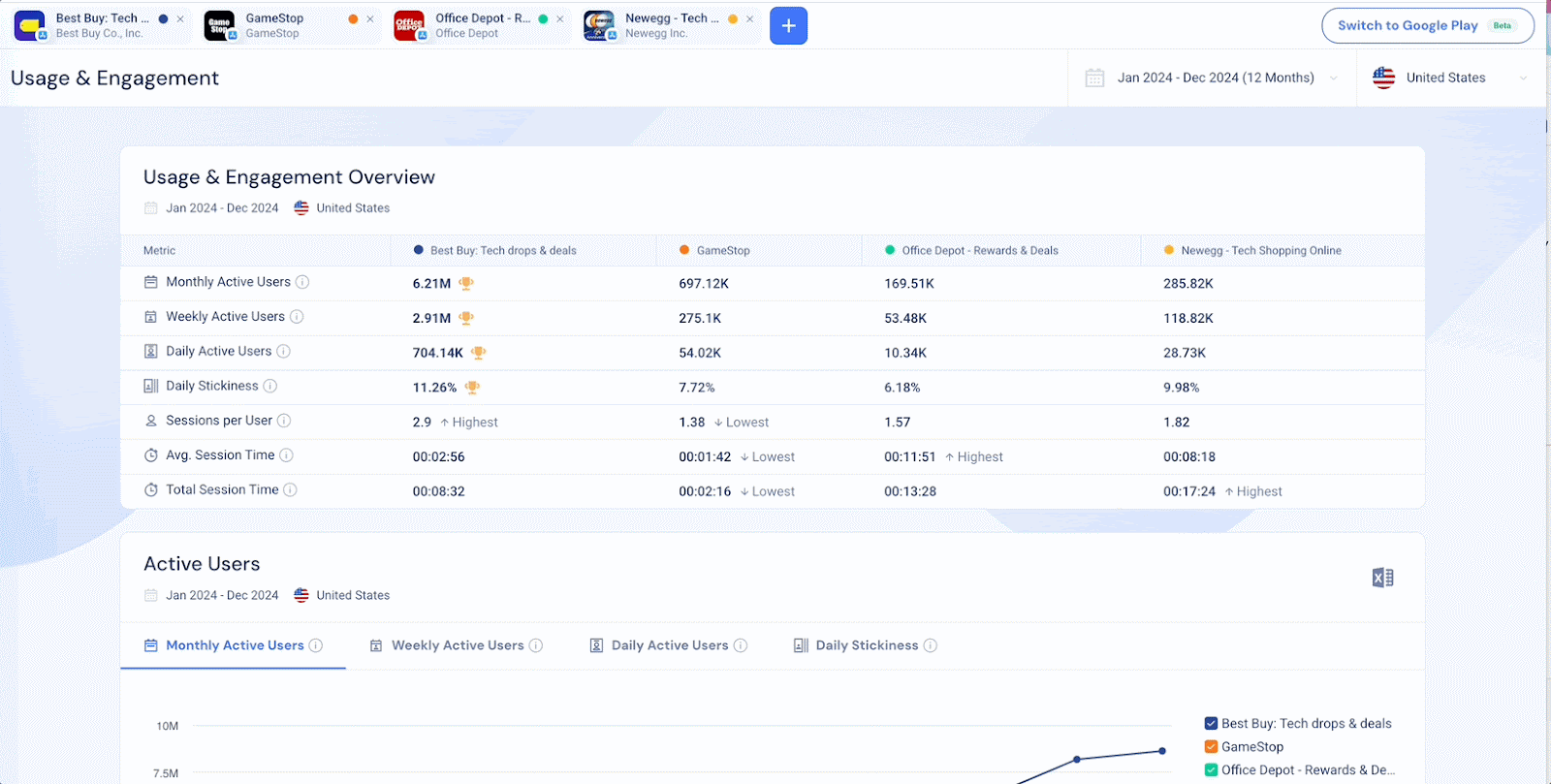
Task: Remove the Newegg app from comparison
Action: [x=750, y=18]
